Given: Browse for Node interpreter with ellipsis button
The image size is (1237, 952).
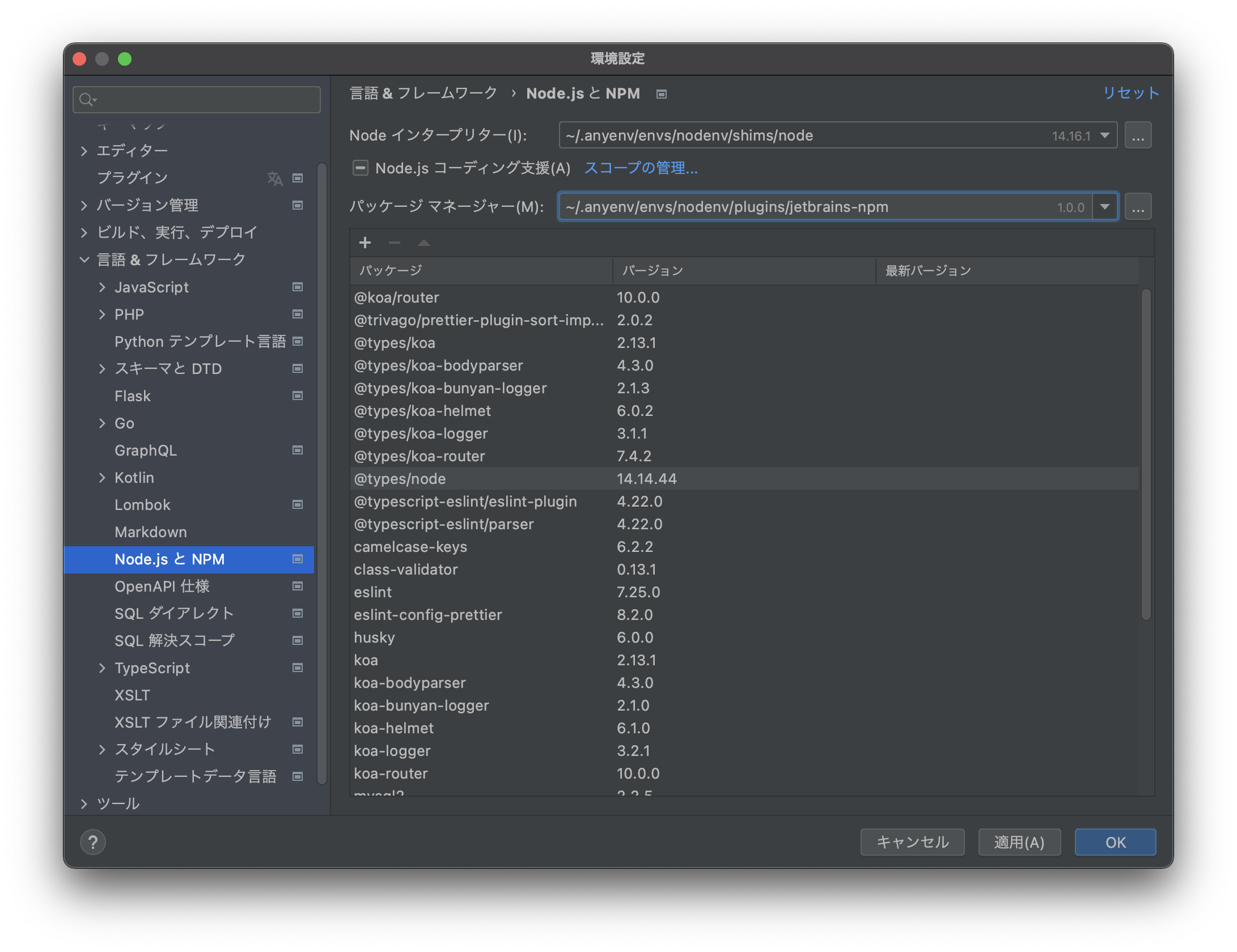Looking at the screenshot, I should (1138, 136).
